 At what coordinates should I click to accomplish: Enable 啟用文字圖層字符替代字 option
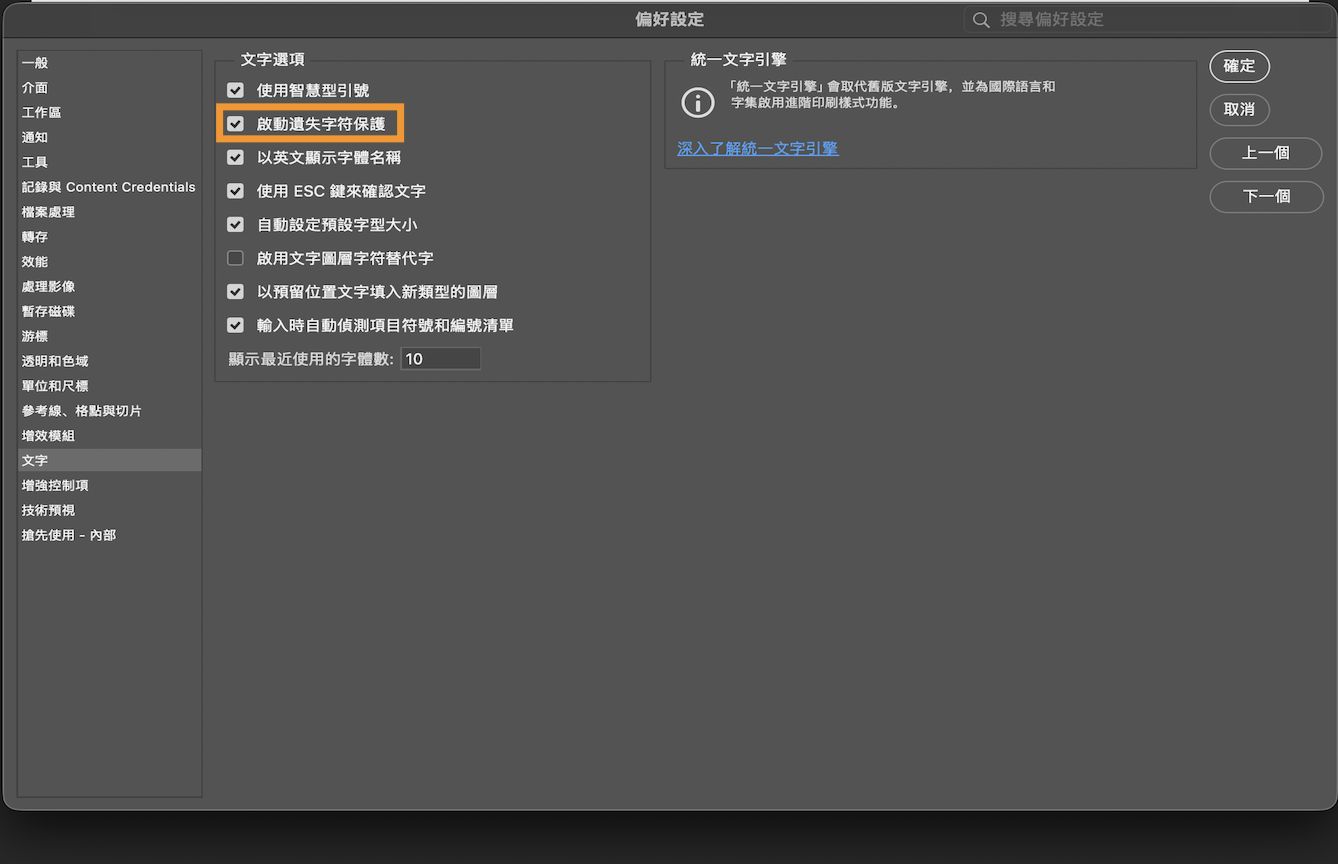point(235,258)
